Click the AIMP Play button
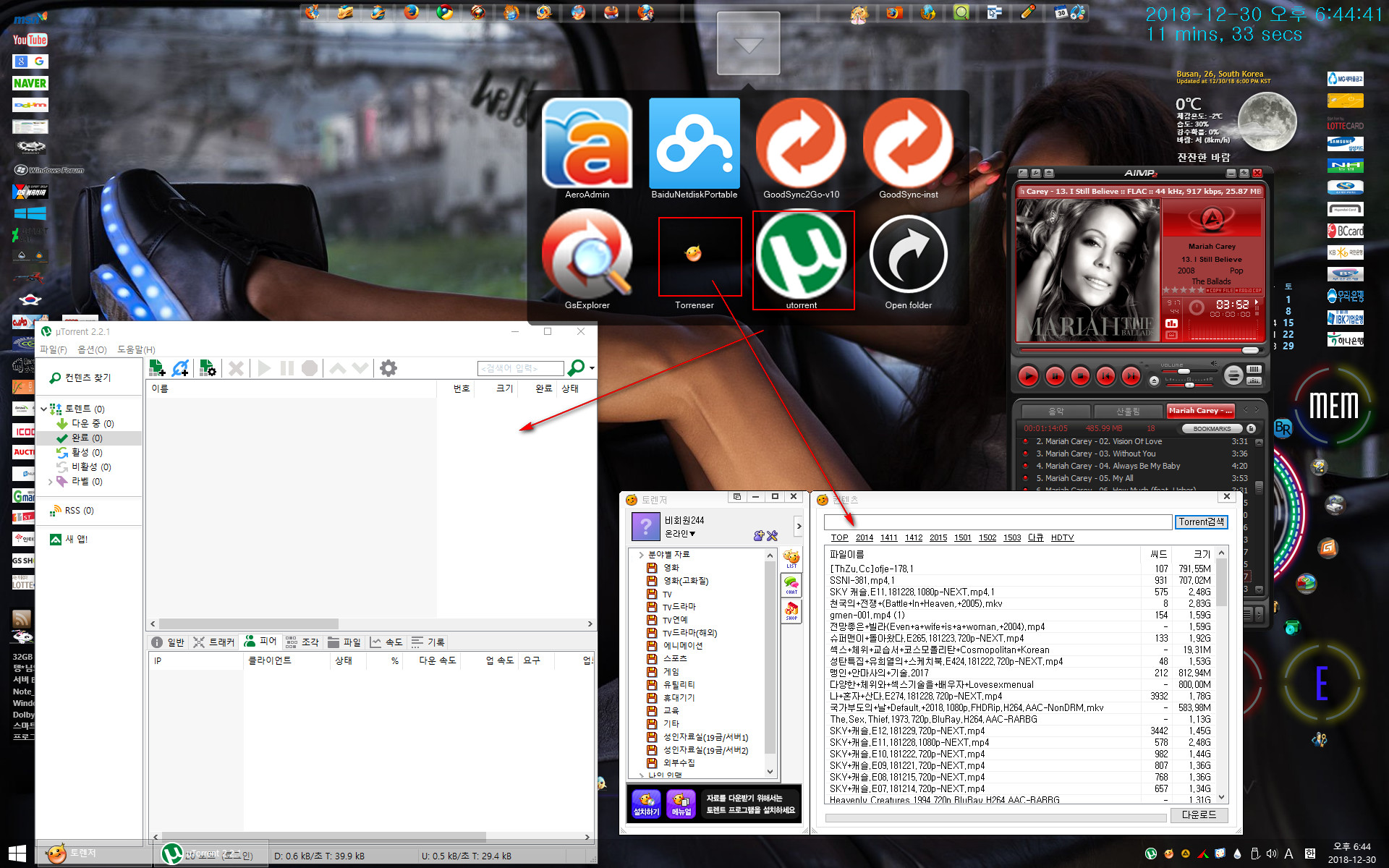The width and height of the screenshot is (1389, 868). pos(1029,376)
